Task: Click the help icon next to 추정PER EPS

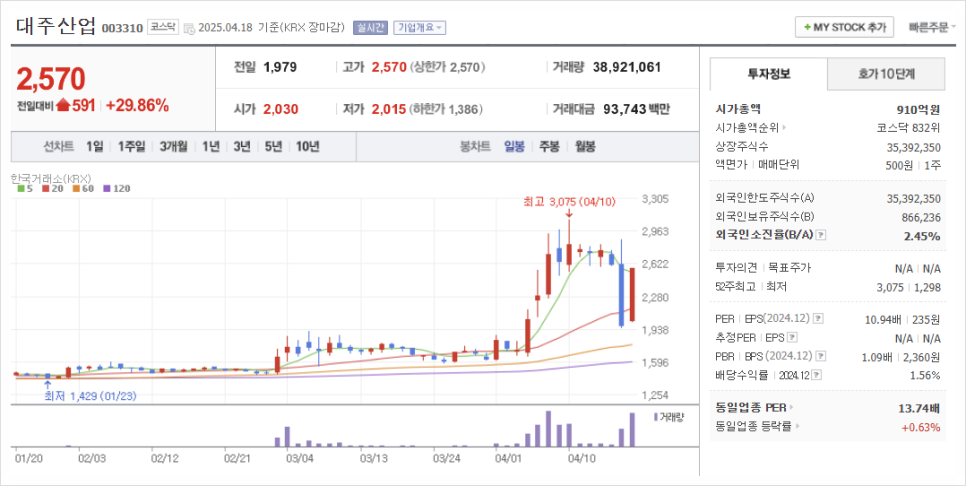Action: pyautogui.click(x=793, y=338)
